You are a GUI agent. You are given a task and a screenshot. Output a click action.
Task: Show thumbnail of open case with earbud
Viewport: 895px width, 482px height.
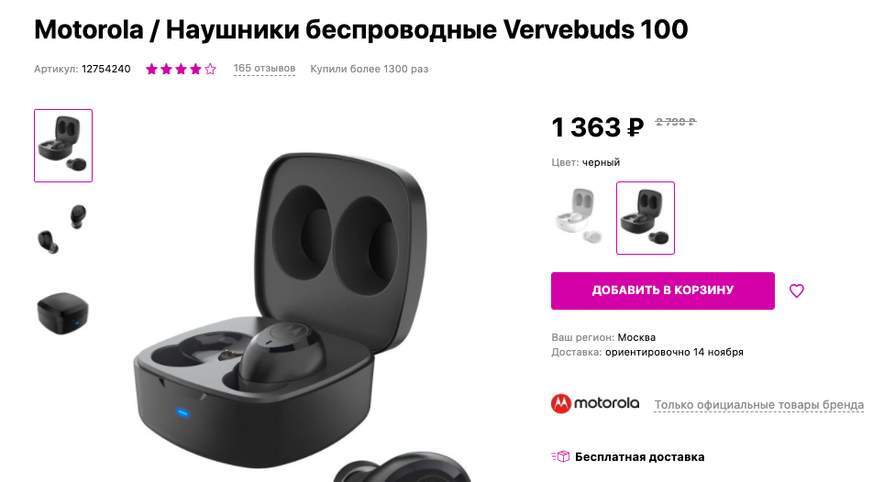63,146
